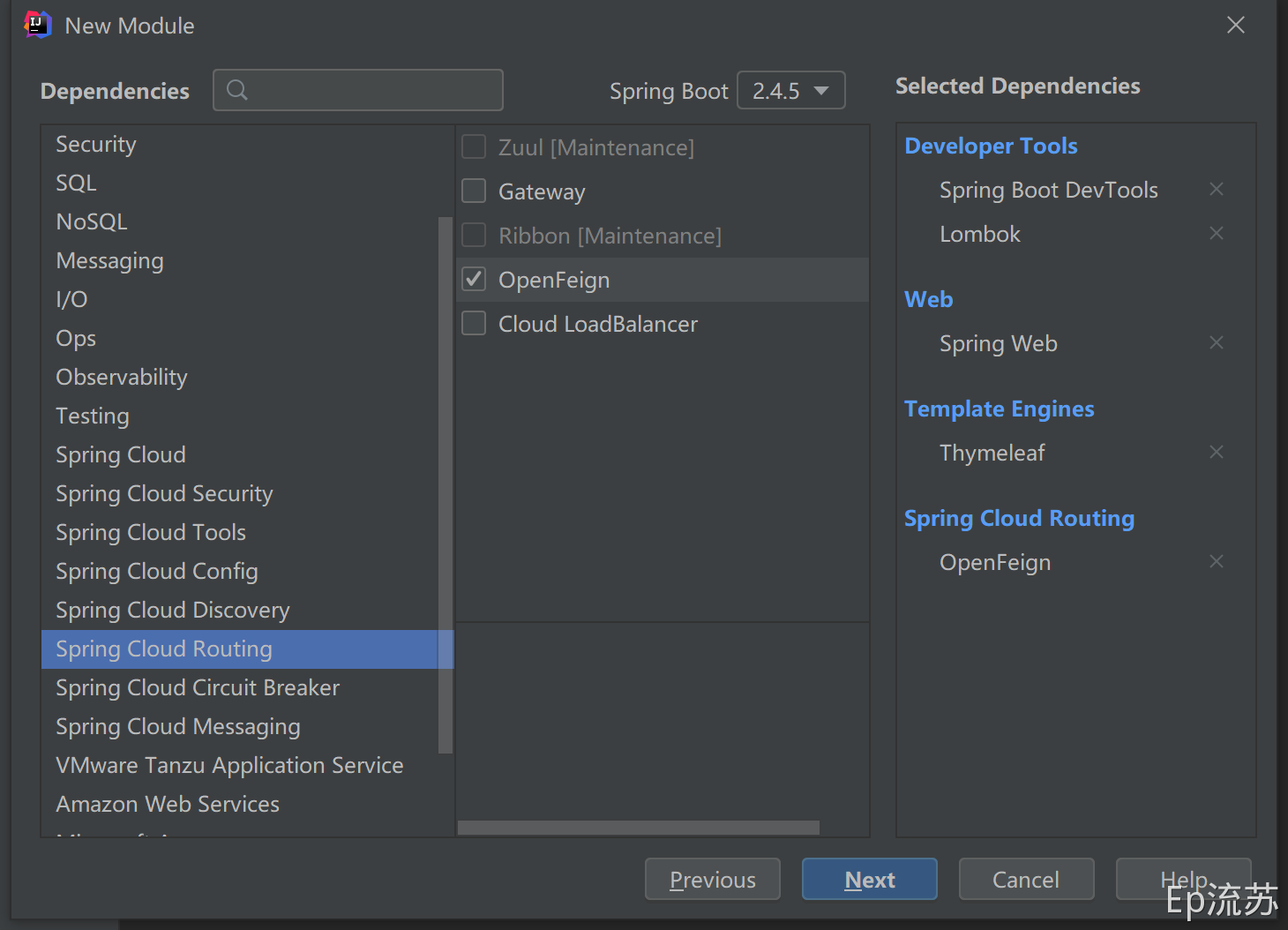Select the Spring Cloud Config category

tap(240, 572)
